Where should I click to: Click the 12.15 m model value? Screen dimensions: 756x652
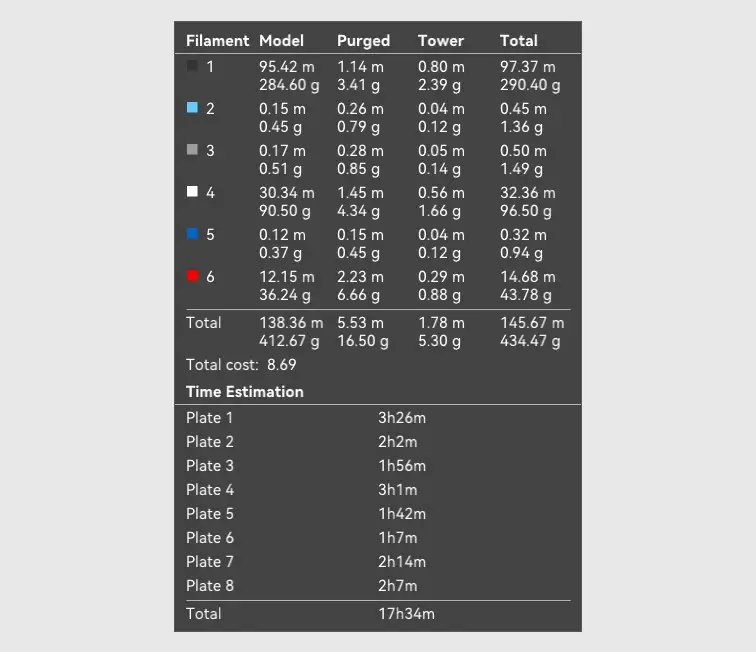pyautogui.click(x=286, y=276)
